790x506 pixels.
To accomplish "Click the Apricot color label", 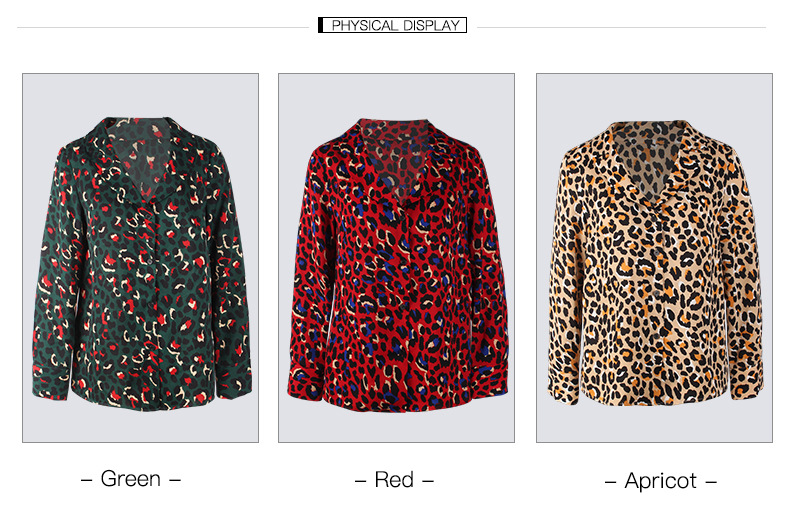I will pyautogui.click(x=661, y=481).
